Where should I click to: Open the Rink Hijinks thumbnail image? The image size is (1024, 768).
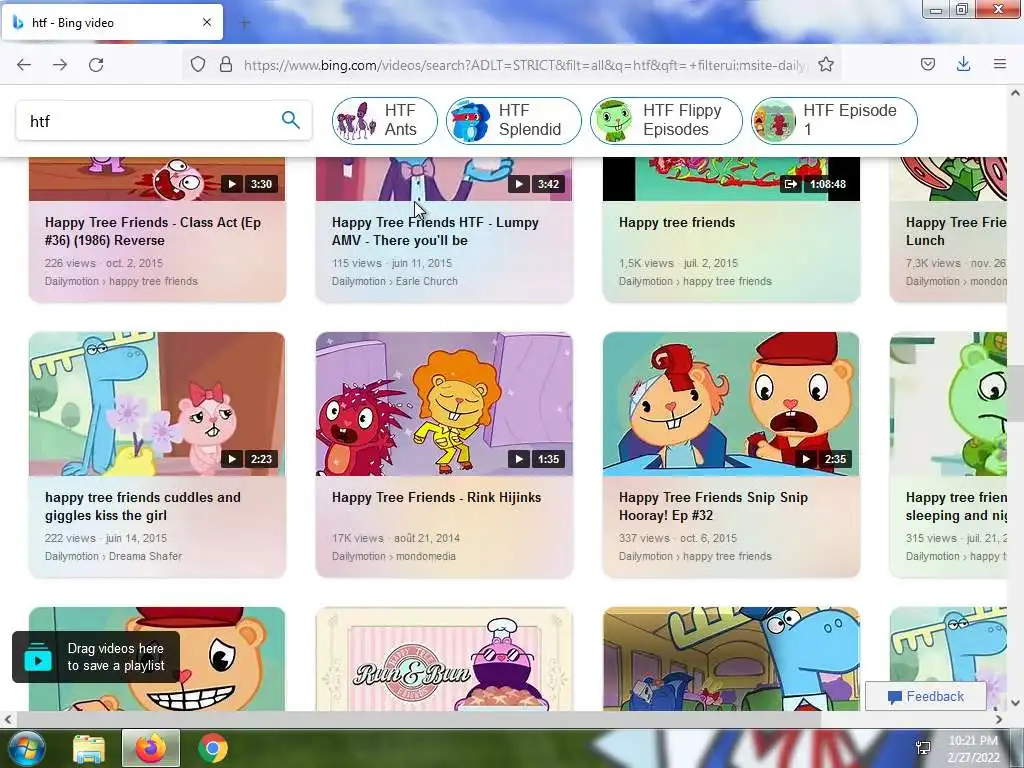click(x=444, y=404)
